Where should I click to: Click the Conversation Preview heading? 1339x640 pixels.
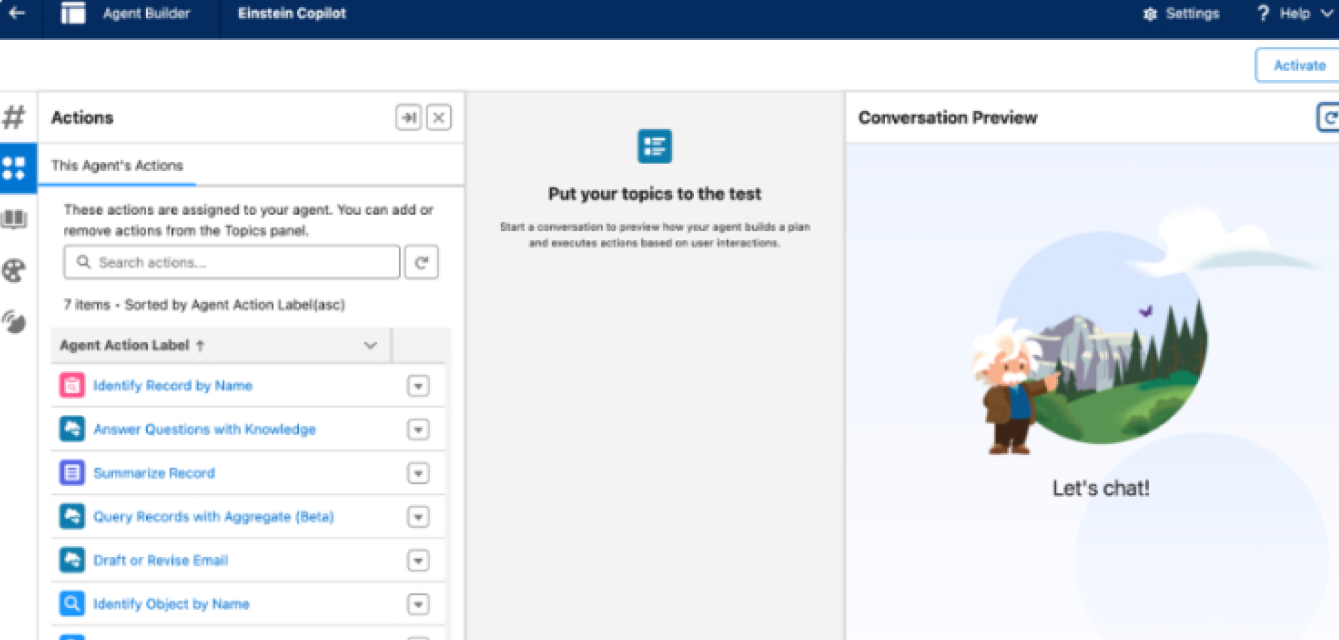click(x=947, y=118)
